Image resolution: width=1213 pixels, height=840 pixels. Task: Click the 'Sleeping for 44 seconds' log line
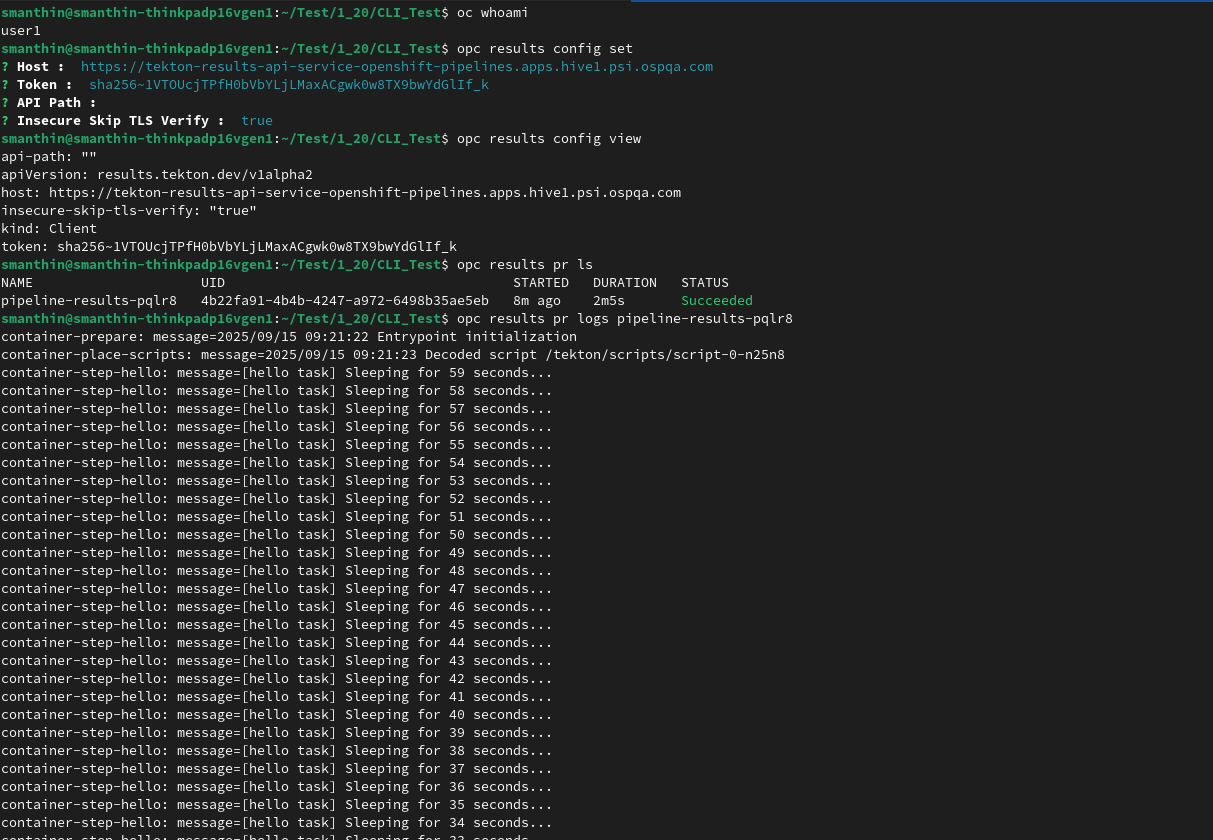(x=277, y=643)
